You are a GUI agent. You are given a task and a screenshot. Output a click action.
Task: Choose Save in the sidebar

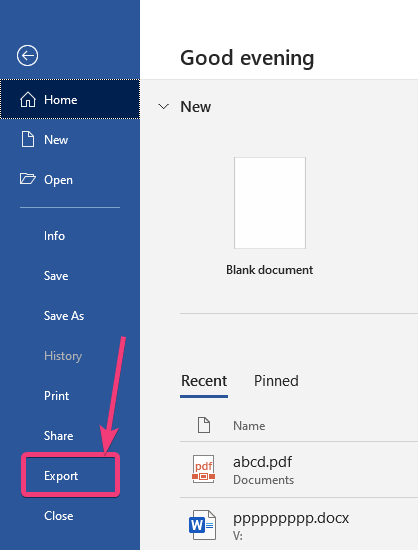(56, 276)
